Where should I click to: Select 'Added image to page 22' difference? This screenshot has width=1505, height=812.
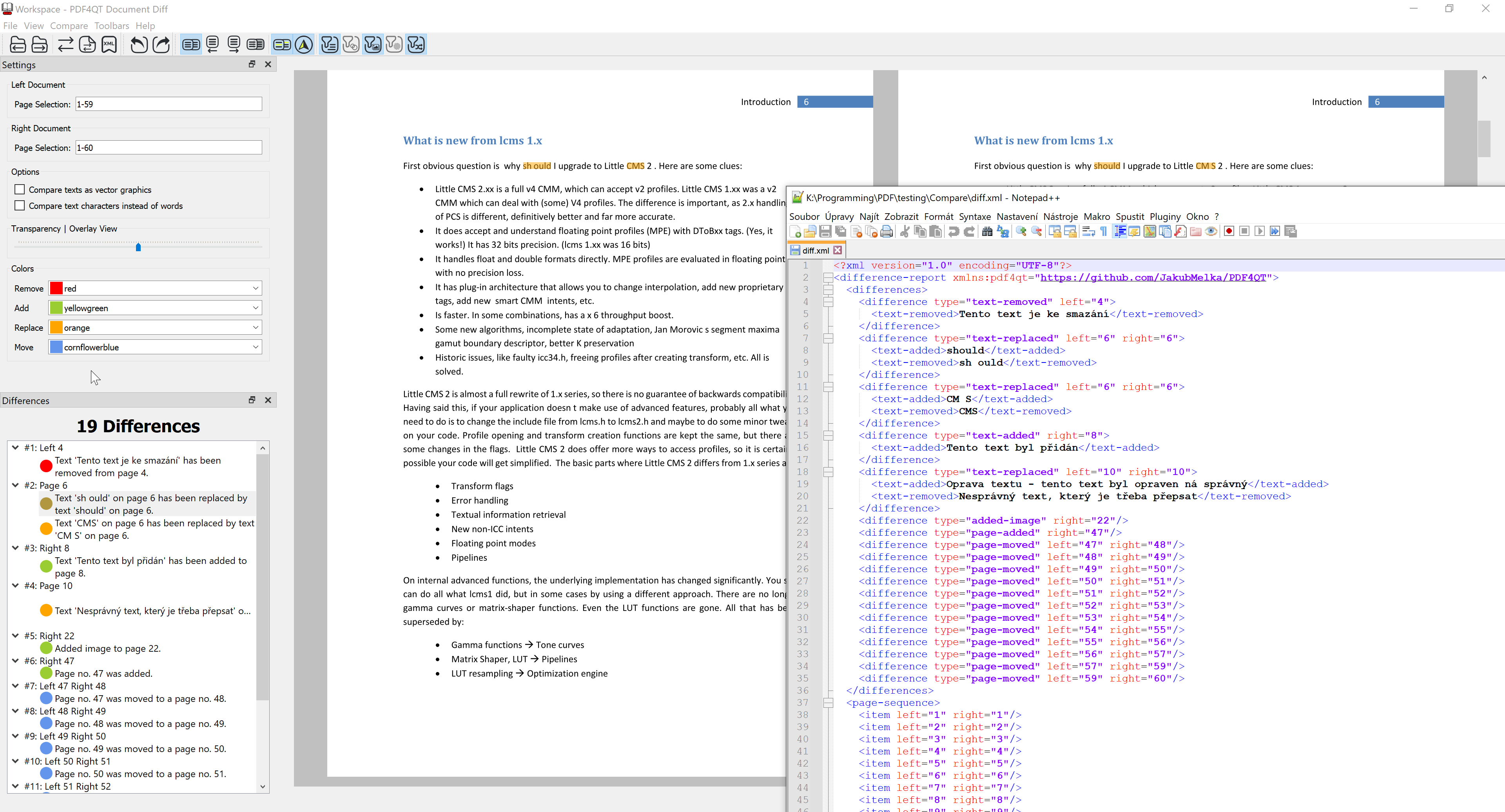[x=107, y=649]
